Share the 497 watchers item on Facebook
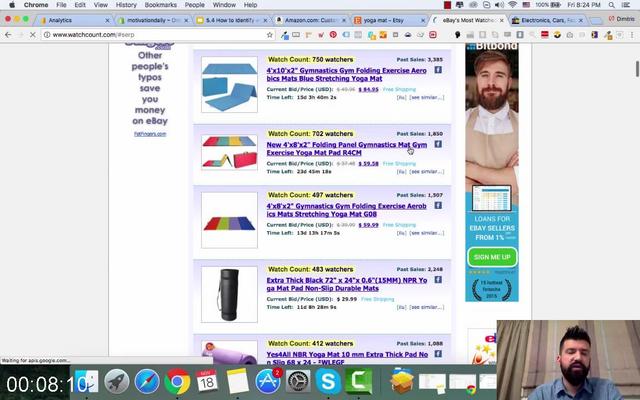The image size is (640, 400). pos(438,205)
